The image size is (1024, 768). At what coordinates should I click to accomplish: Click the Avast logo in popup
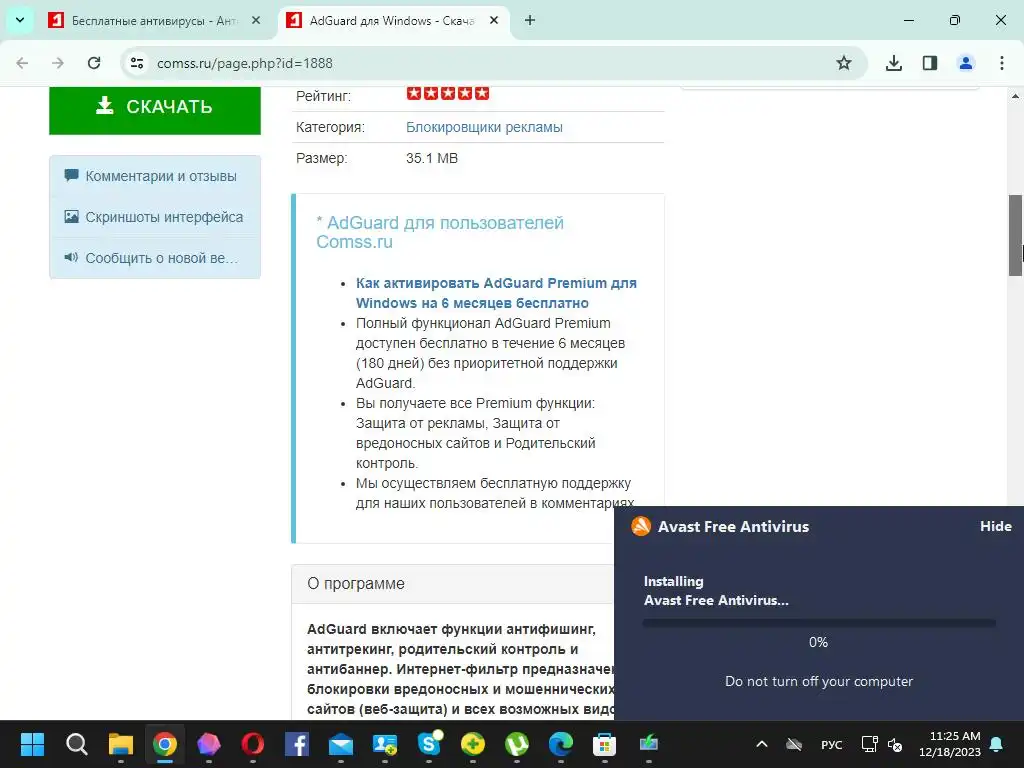[641, 526]
